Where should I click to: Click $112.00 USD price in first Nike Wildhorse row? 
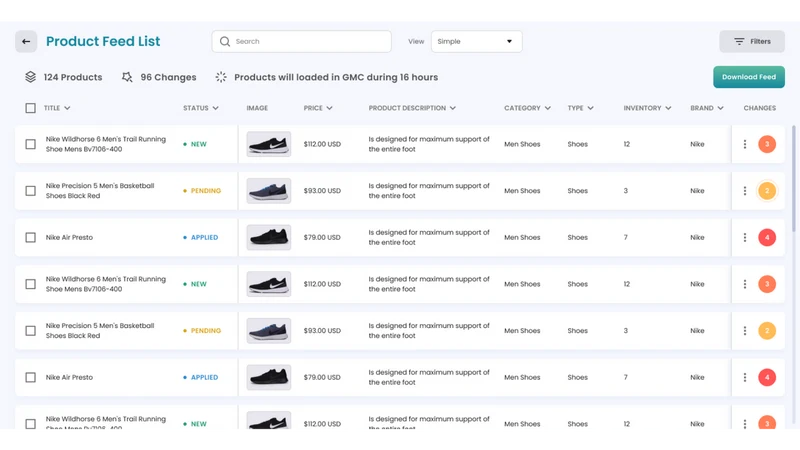(322, 144)
